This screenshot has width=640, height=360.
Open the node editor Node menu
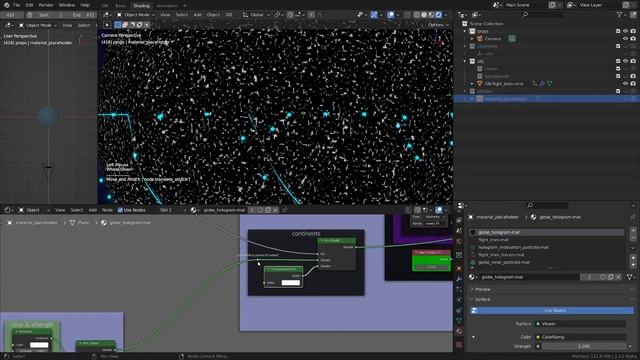click(x=107, y=210)
